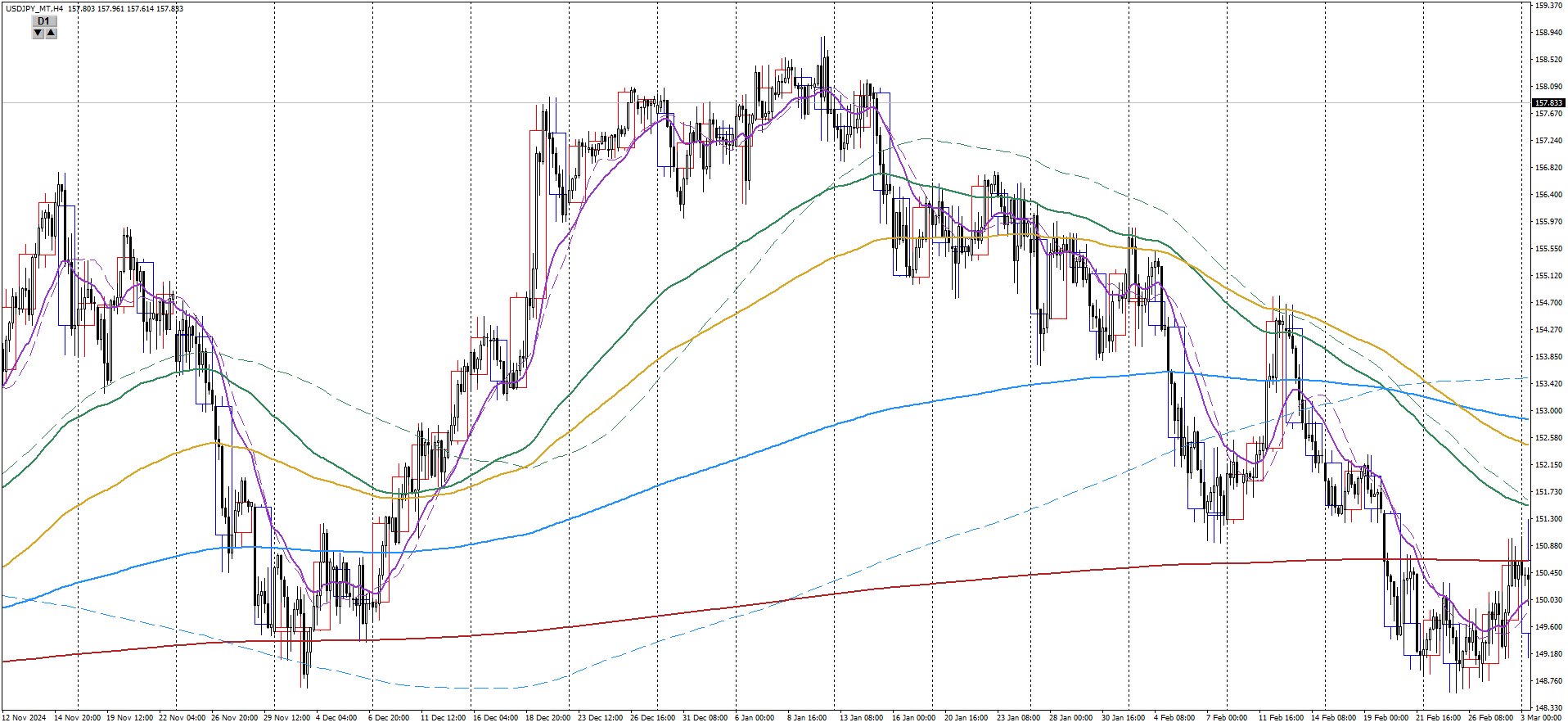Click time axis label 4 Dec 04:00

click(x=336, y=718)
